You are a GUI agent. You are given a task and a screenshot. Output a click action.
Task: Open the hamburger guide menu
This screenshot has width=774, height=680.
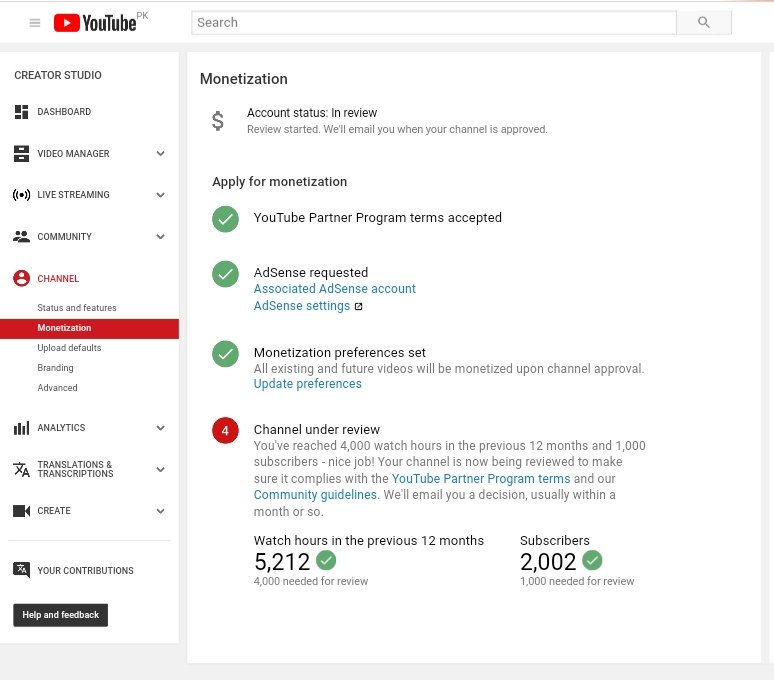pos(35,23)
